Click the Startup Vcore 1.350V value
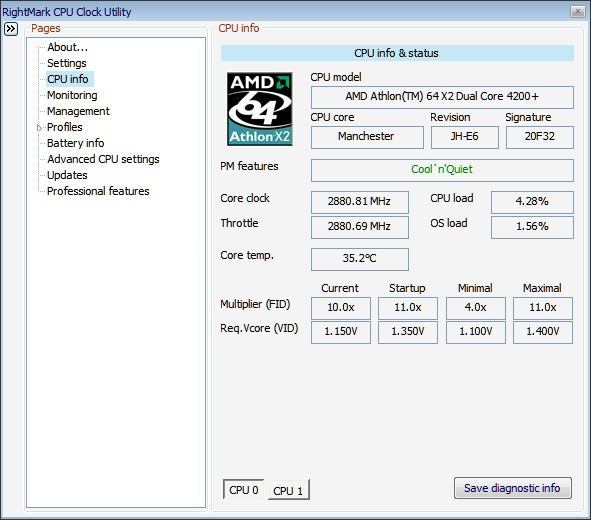This screenshot has width=591, height=520. [408, 332]
